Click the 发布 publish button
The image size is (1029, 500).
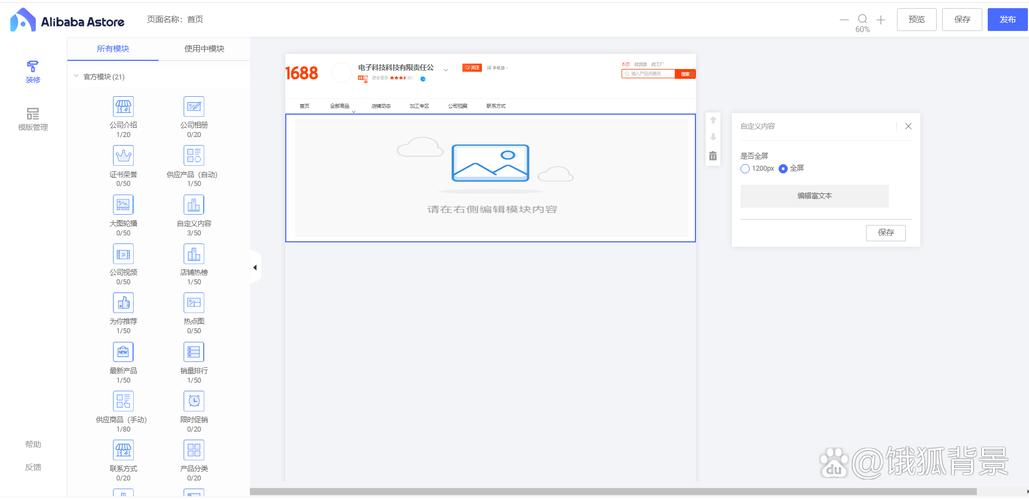[x=1008, y=20]
